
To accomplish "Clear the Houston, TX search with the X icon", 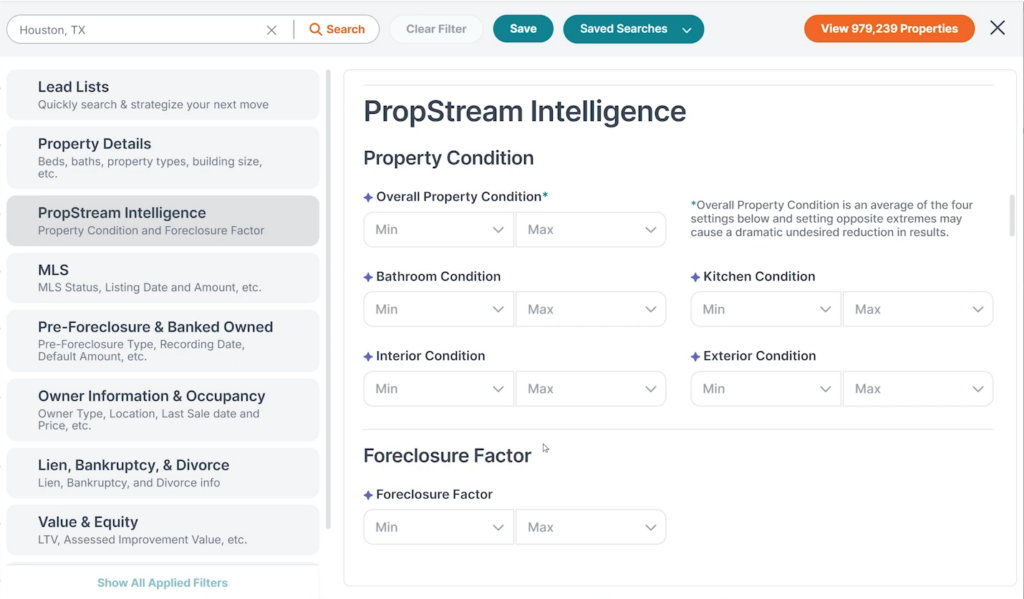I will [x=271, y=29].
